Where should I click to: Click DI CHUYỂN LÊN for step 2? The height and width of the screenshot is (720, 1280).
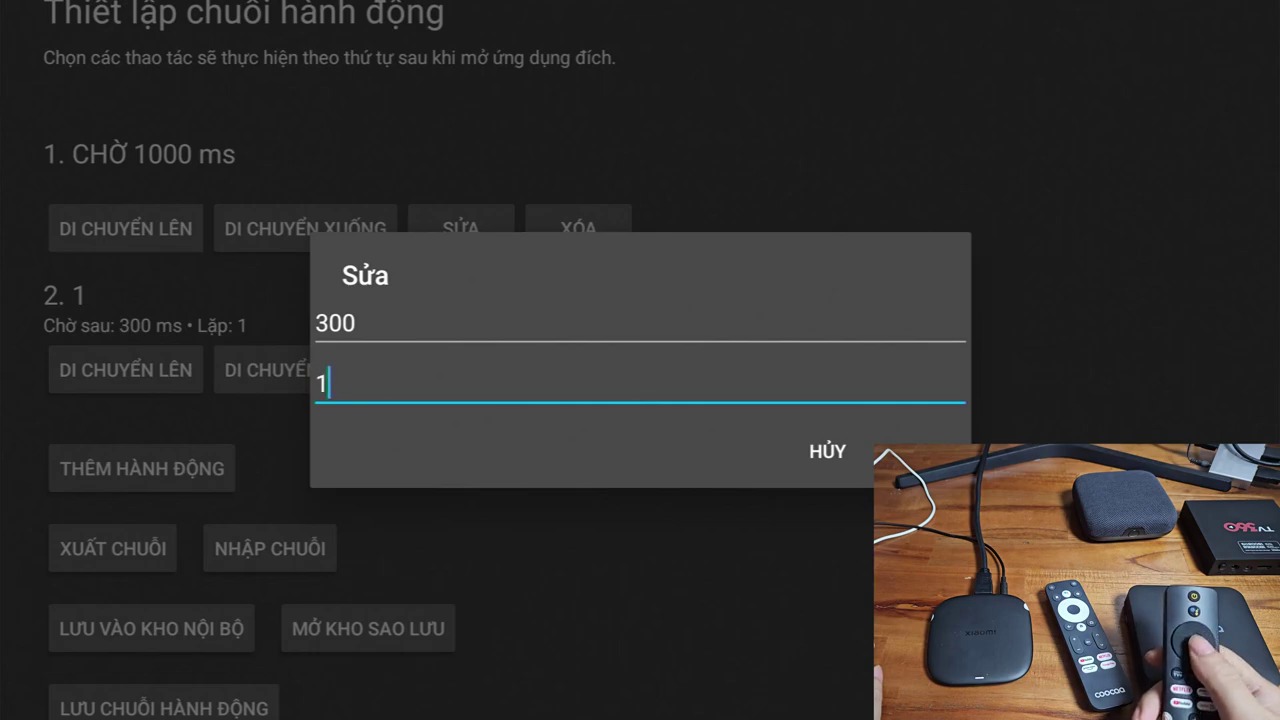click(x=126, y=370)
